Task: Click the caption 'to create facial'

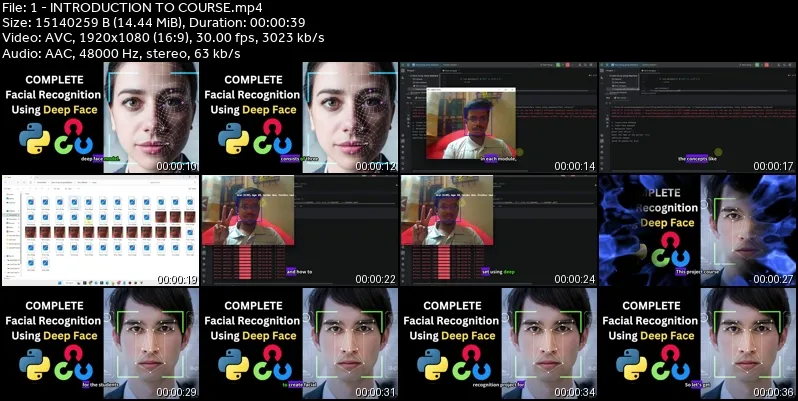Action: 299,385
